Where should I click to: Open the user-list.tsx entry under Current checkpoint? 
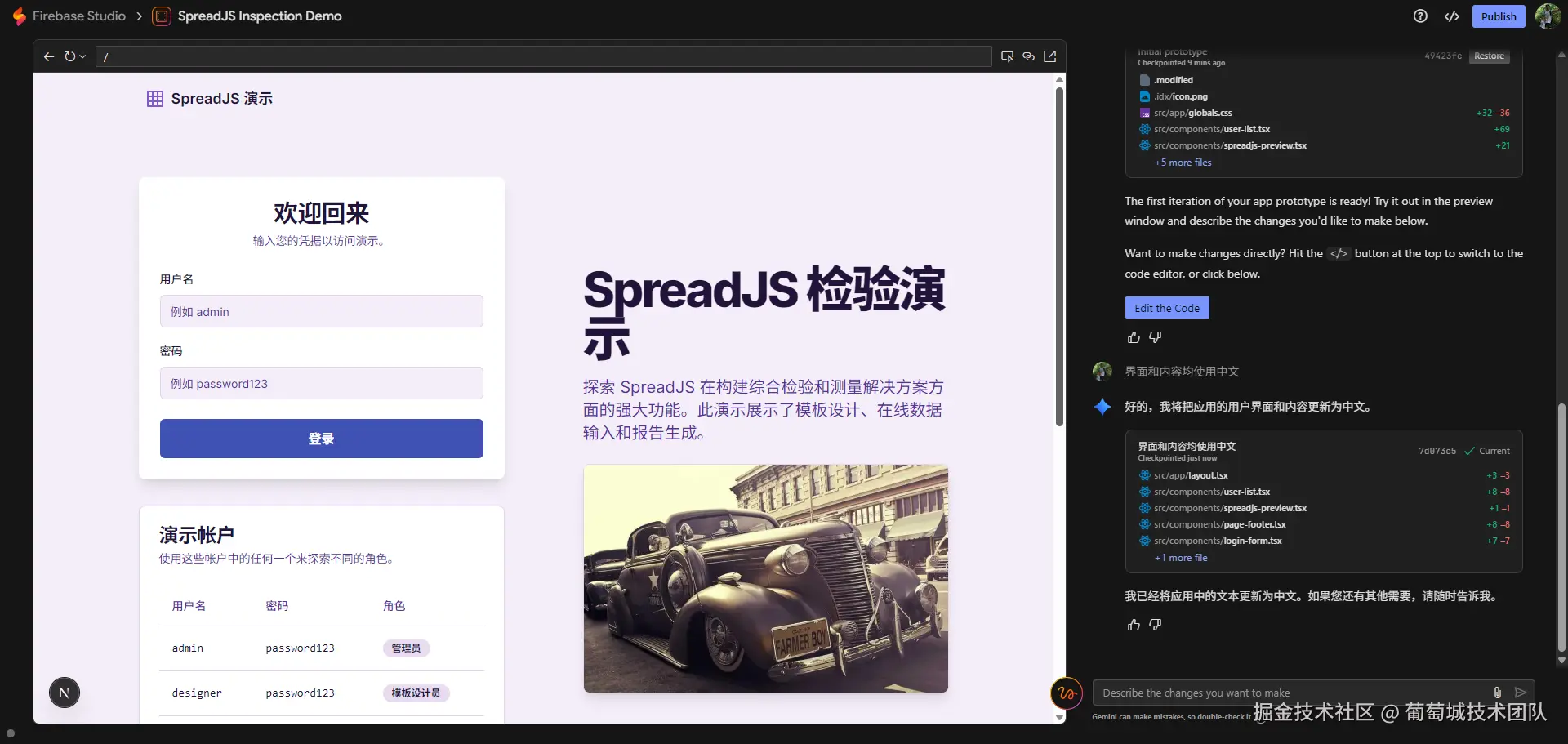(x=1212, y=492)
